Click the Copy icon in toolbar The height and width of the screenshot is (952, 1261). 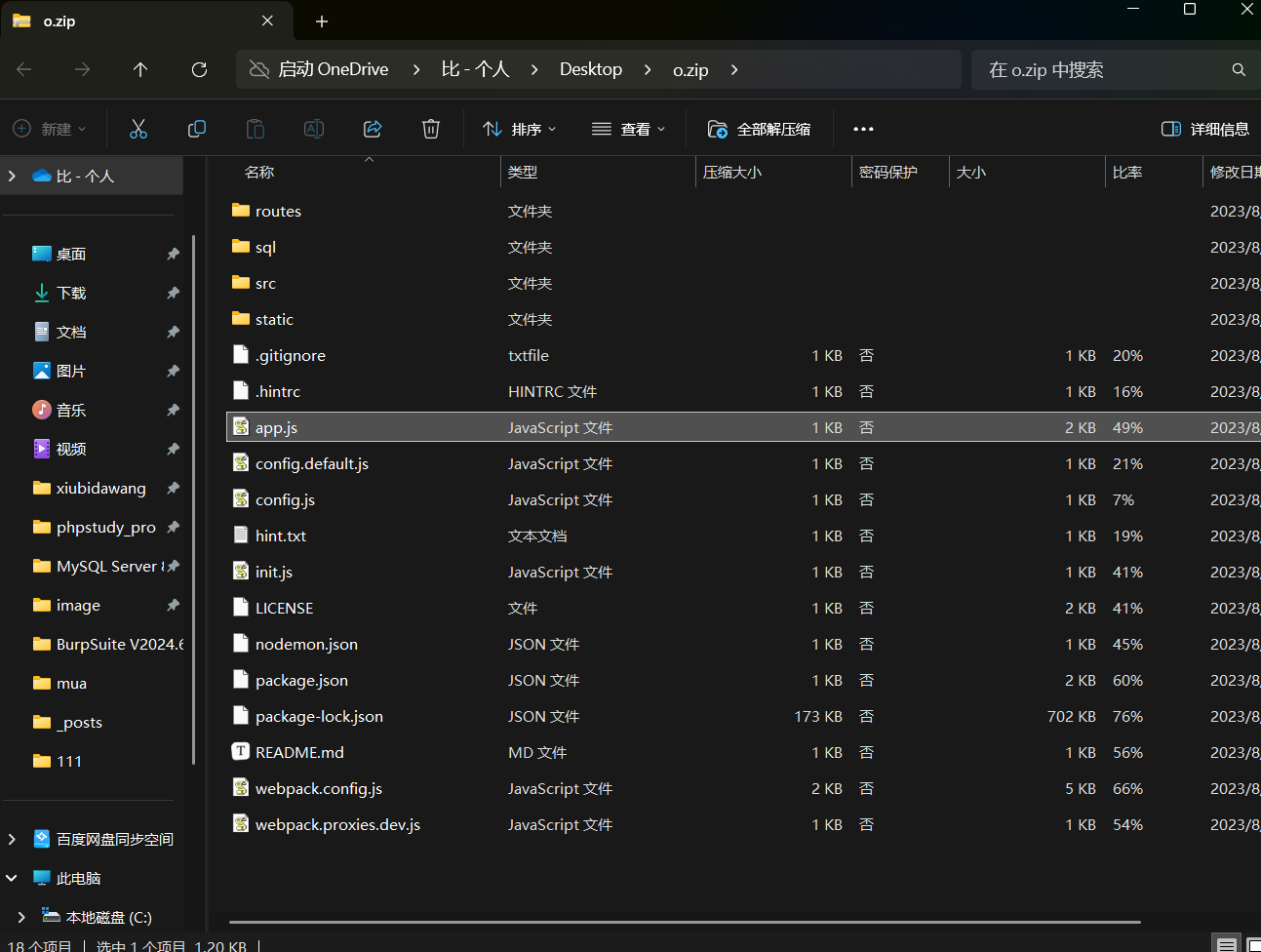click(197, 129)
